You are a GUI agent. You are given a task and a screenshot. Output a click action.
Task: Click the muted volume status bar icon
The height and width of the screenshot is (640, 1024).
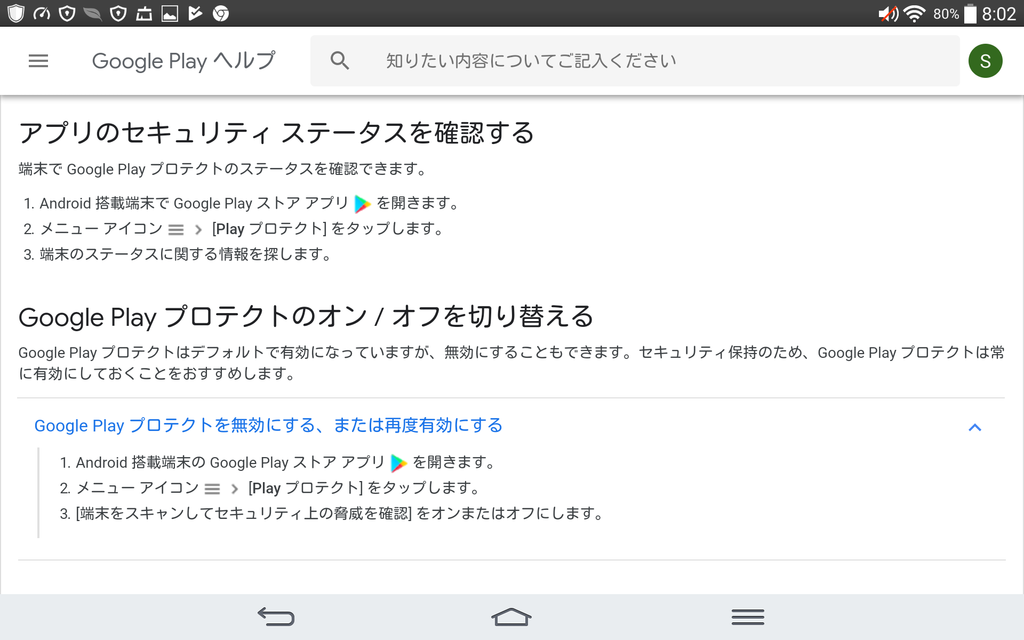pos(888,13)
